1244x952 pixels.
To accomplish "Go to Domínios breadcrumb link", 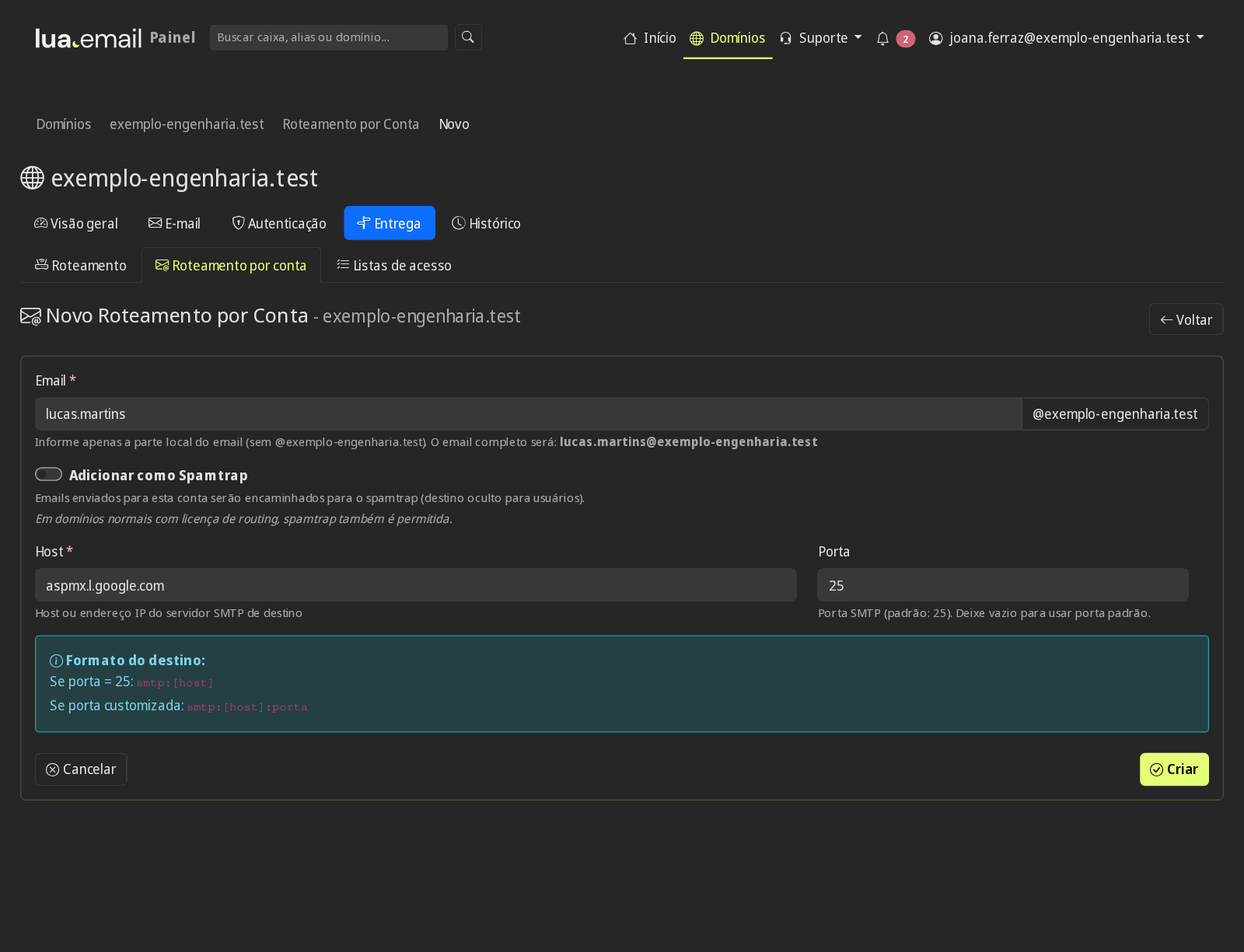I will click(x=64, y=124).
